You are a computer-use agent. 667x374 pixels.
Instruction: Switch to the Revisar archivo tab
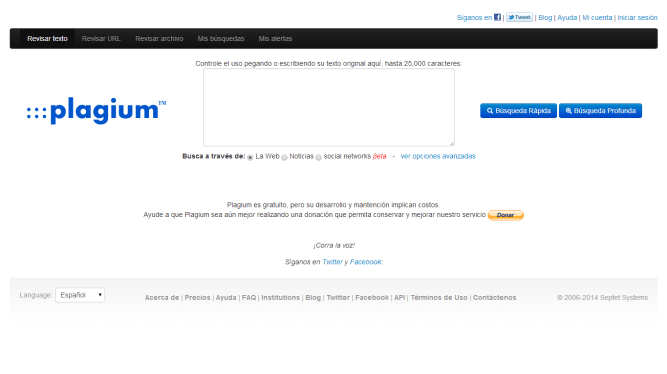coord(159,39)
